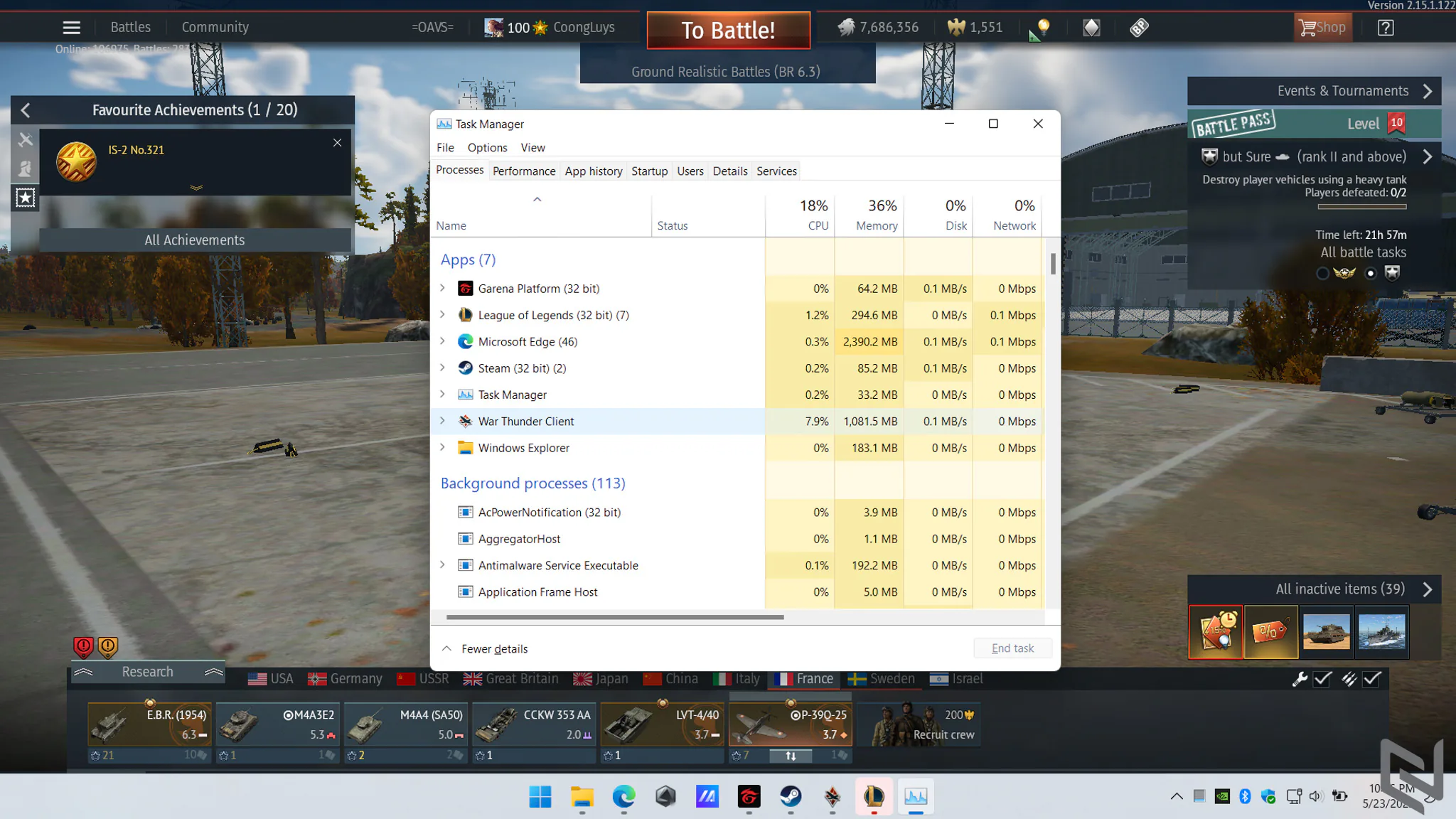Click the Task Manager horizontal scrollbar
The height and width of the screenshot is (819, 1456).
(615, 617)
